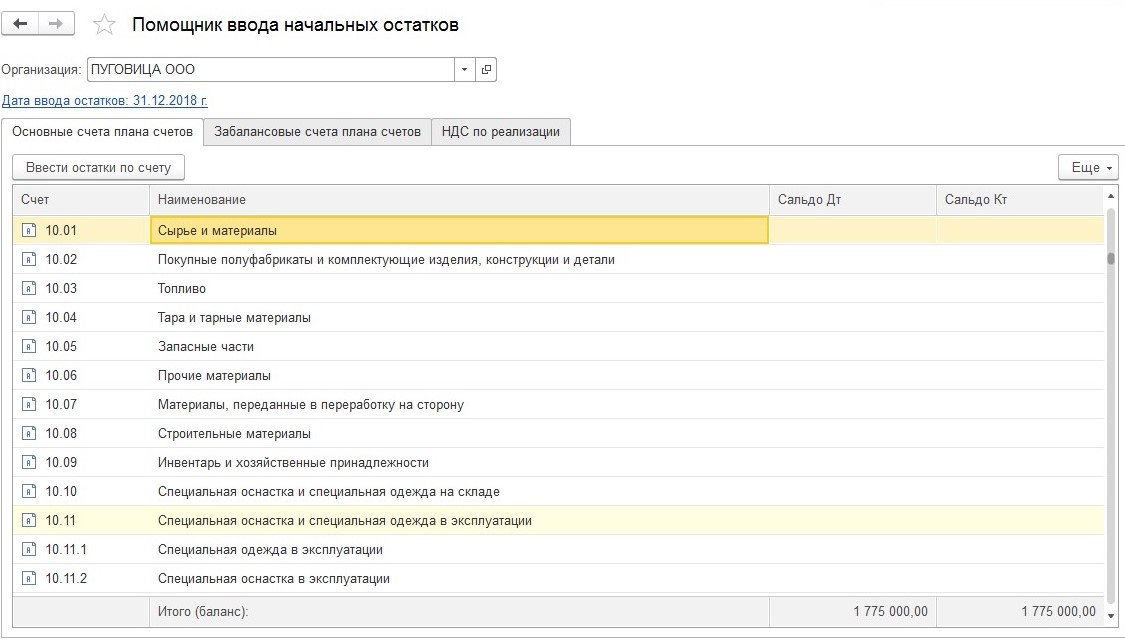Open organization record with the open-form icon
This screenshot has width=1125, height=642.
[486, 69]
